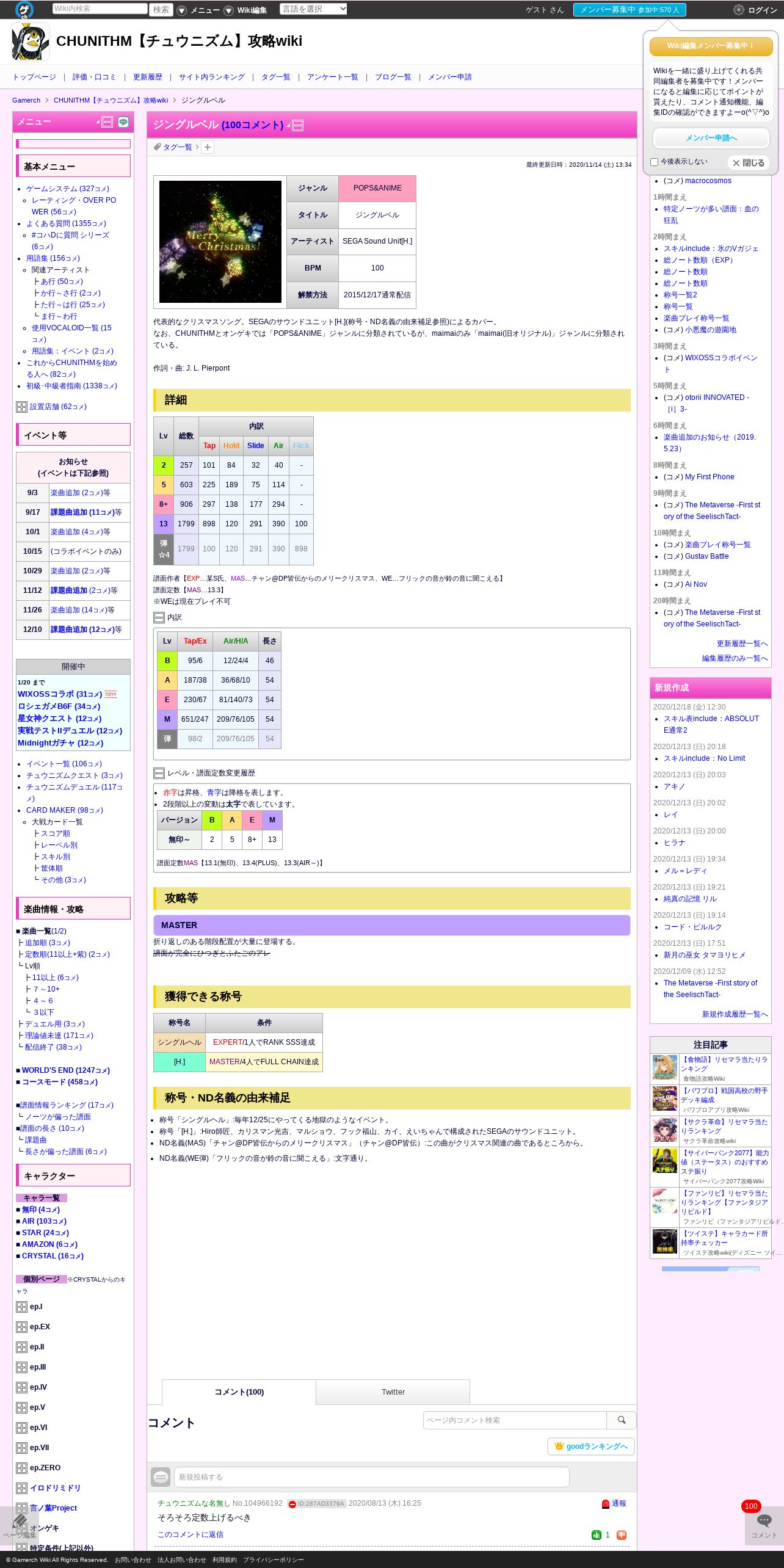This screenshot has height=1568, width=784.
Task: Open the ゲームシステム menu link
Action: (68, 189)
